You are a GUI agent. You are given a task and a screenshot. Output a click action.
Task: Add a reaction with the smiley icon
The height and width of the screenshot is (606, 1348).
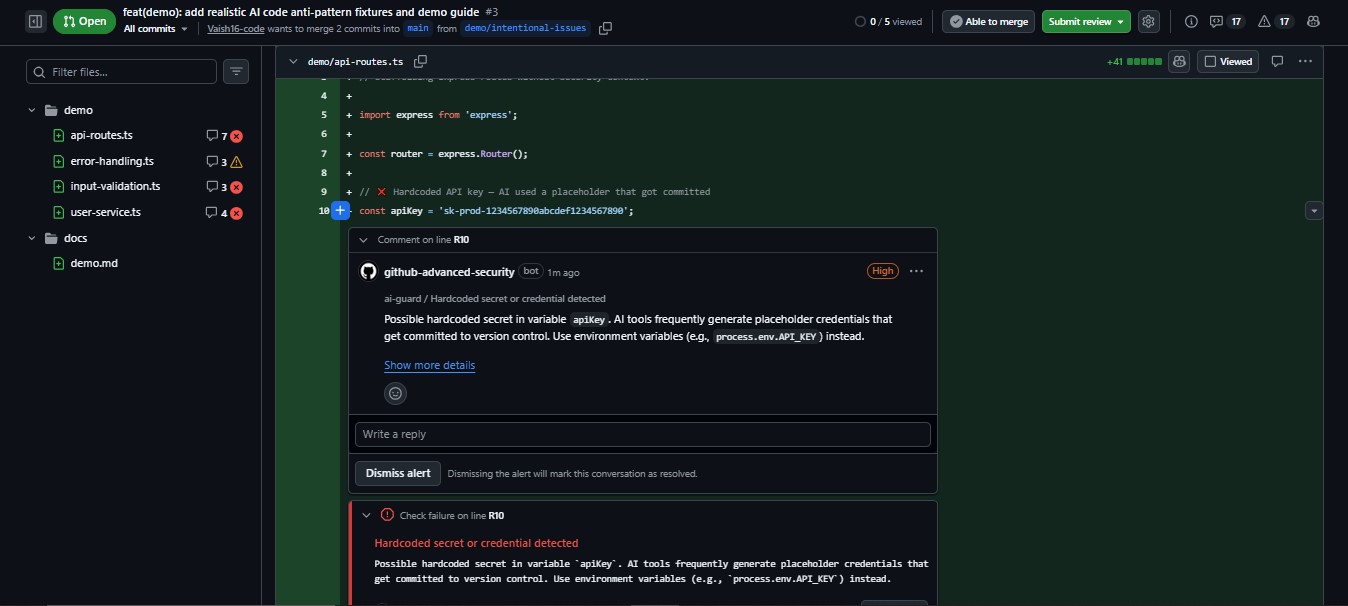tap(395, 394)
